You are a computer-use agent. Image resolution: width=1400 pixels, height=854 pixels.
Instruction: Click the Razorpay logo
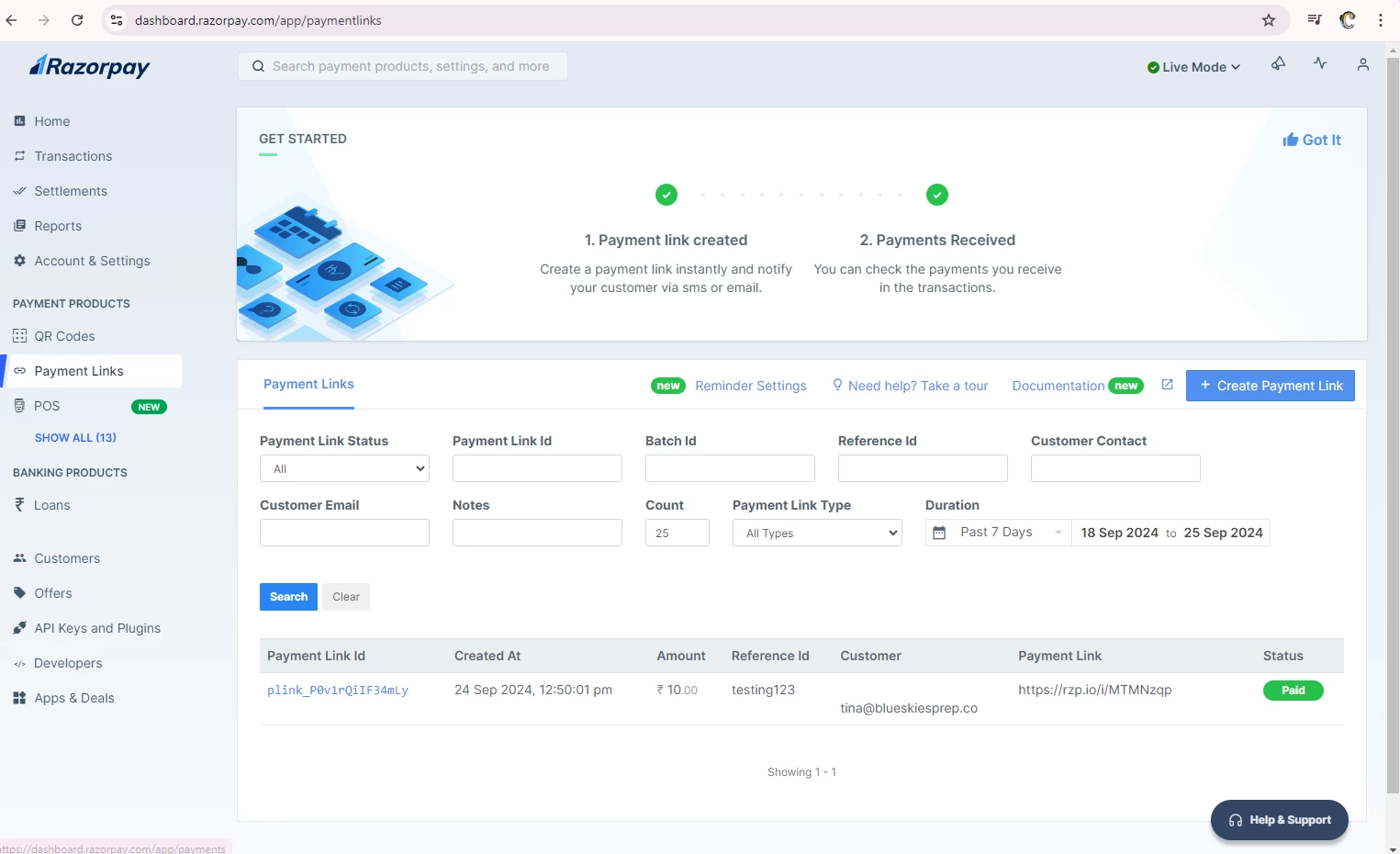coord(89,66)
